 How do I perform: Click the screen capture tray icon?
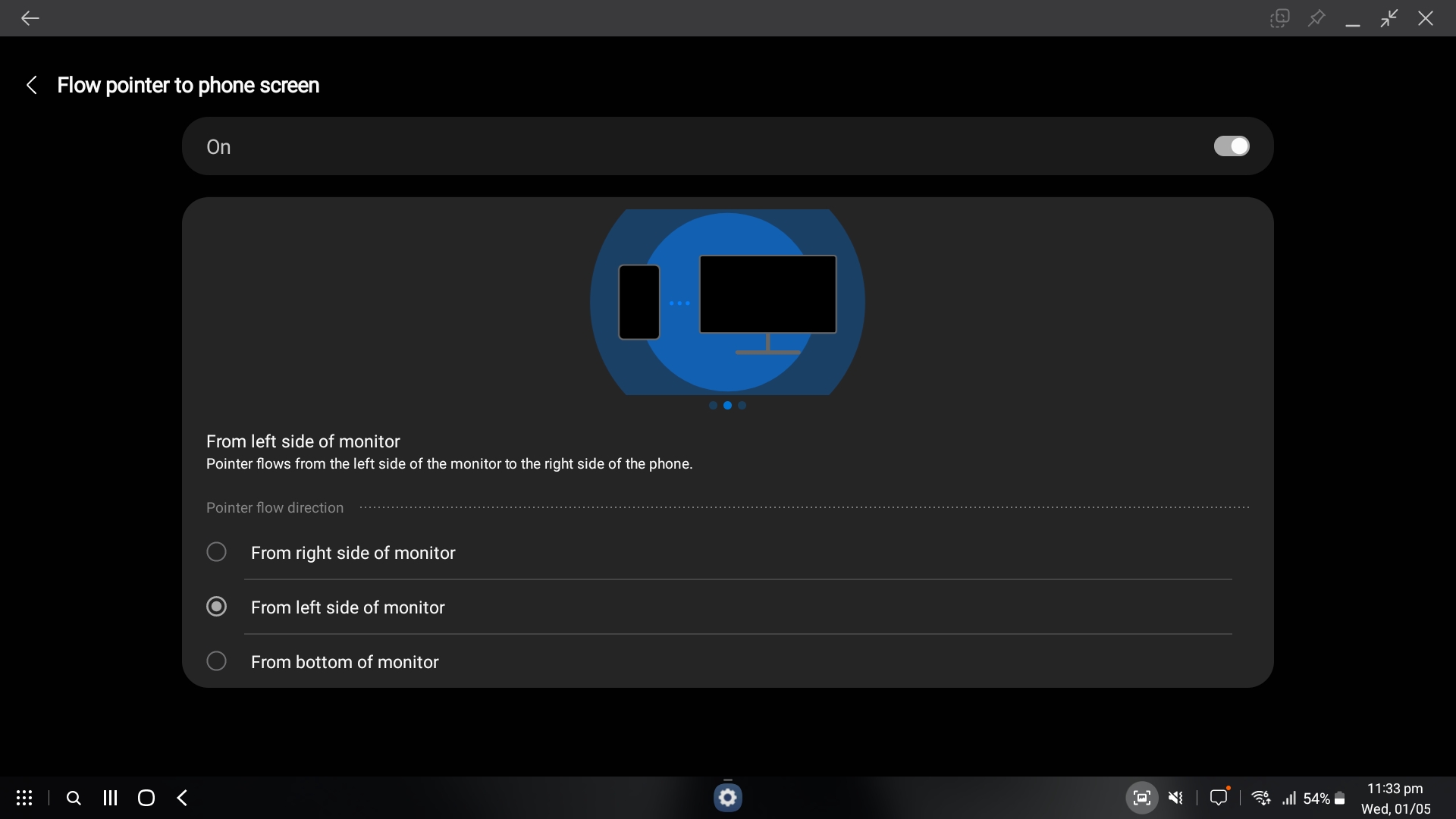click(x=1141, y=798)
